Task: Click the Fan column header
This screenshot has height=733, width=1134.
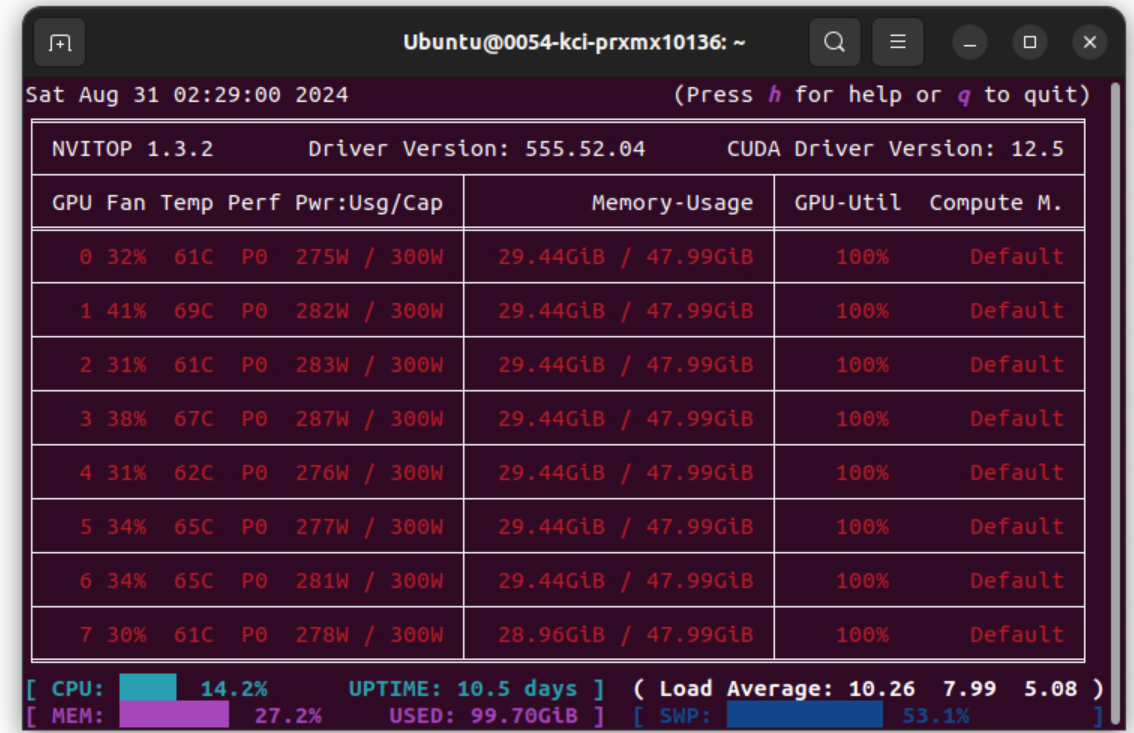Action: 126,203
